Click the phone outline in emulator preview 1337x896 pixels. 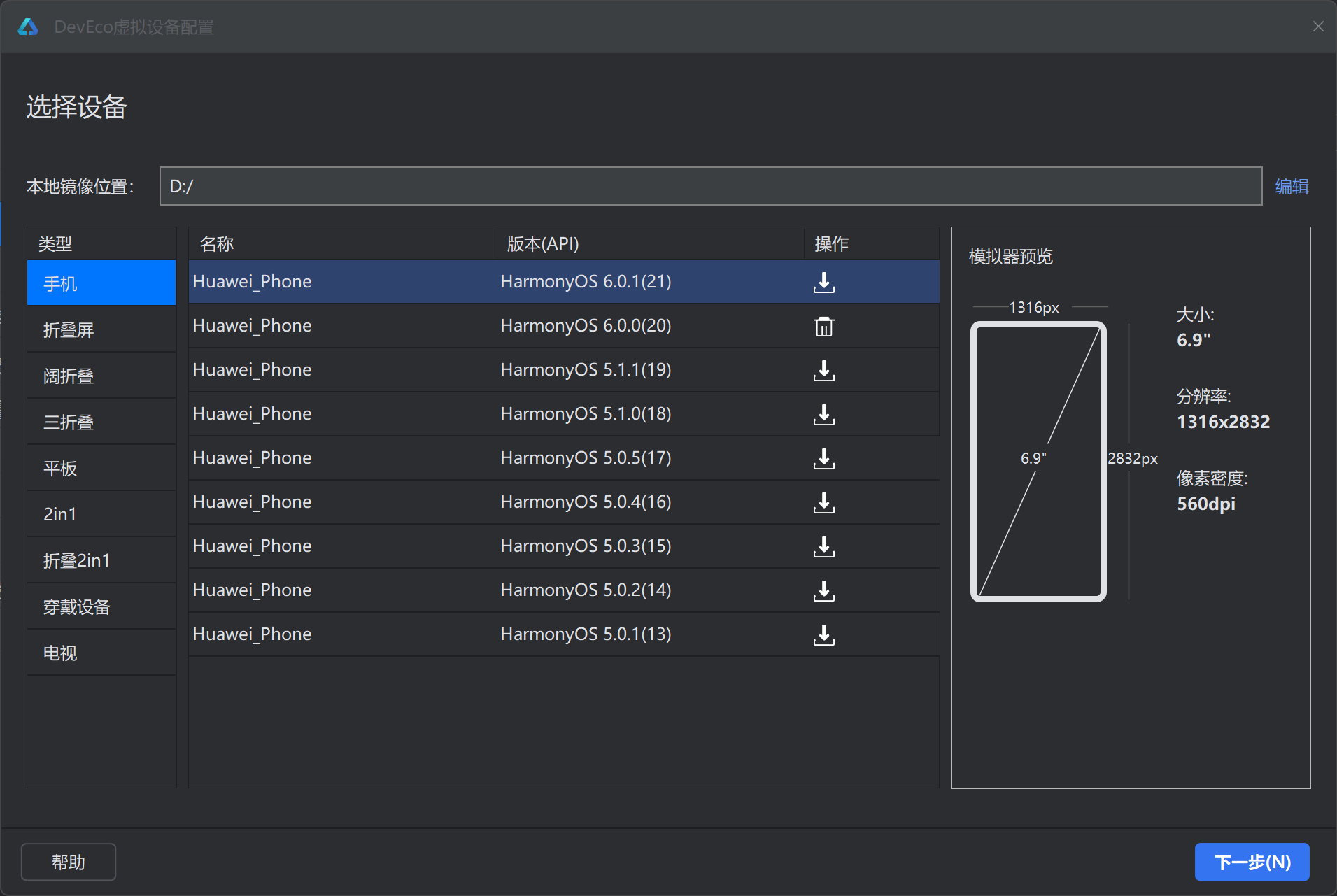click(x=1038, y=462)
